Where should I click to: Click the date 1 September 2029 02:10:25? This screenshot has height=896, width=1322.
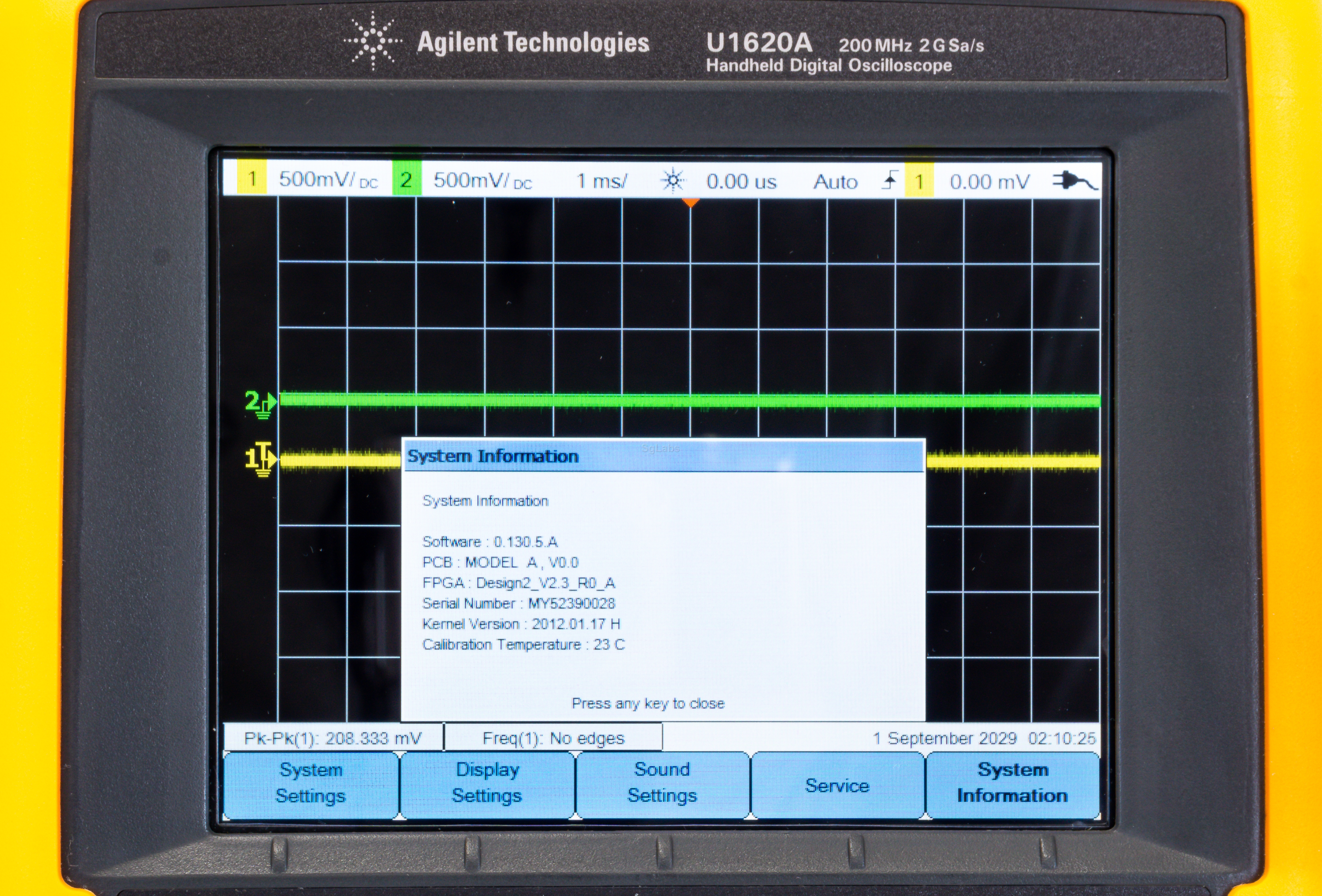click(x=984, y=738)
